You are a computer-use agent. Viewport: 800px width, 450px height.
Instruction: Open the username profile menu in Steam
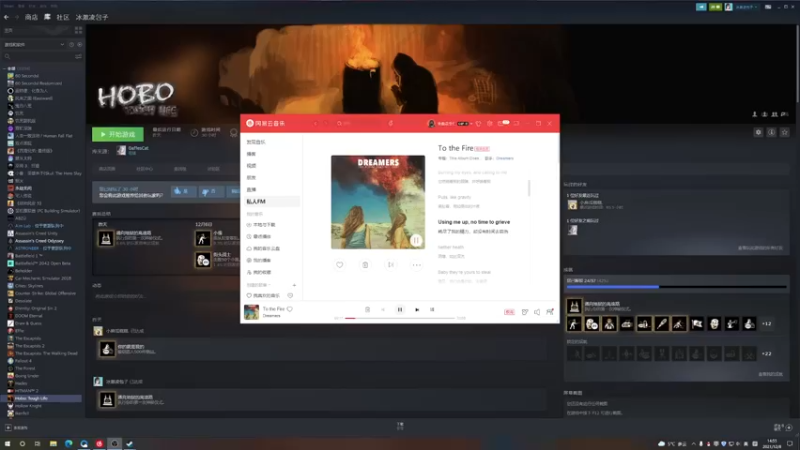click(92, 17)
